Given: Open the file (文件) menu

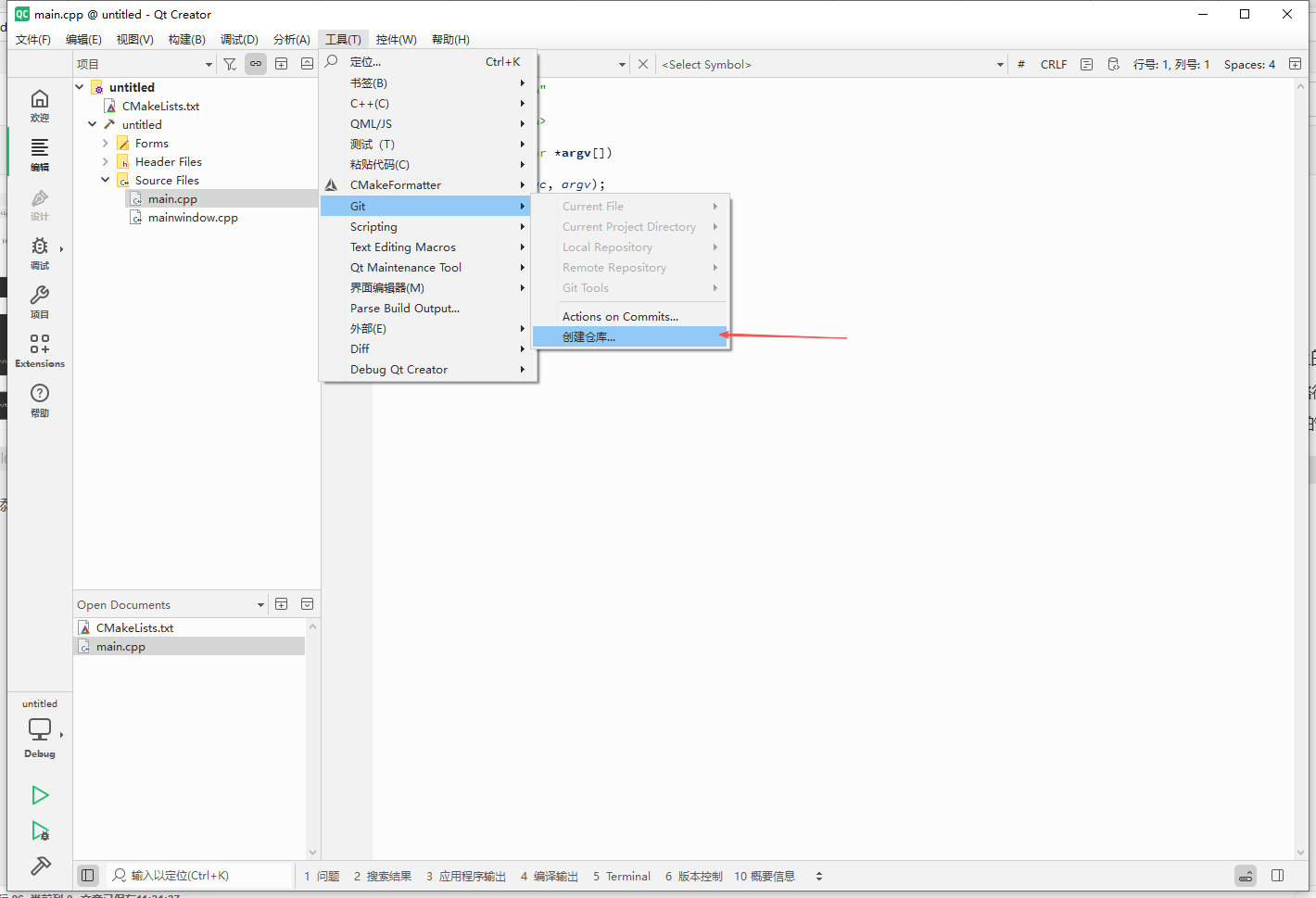Looking at the screenshot, I should (33, 39).
